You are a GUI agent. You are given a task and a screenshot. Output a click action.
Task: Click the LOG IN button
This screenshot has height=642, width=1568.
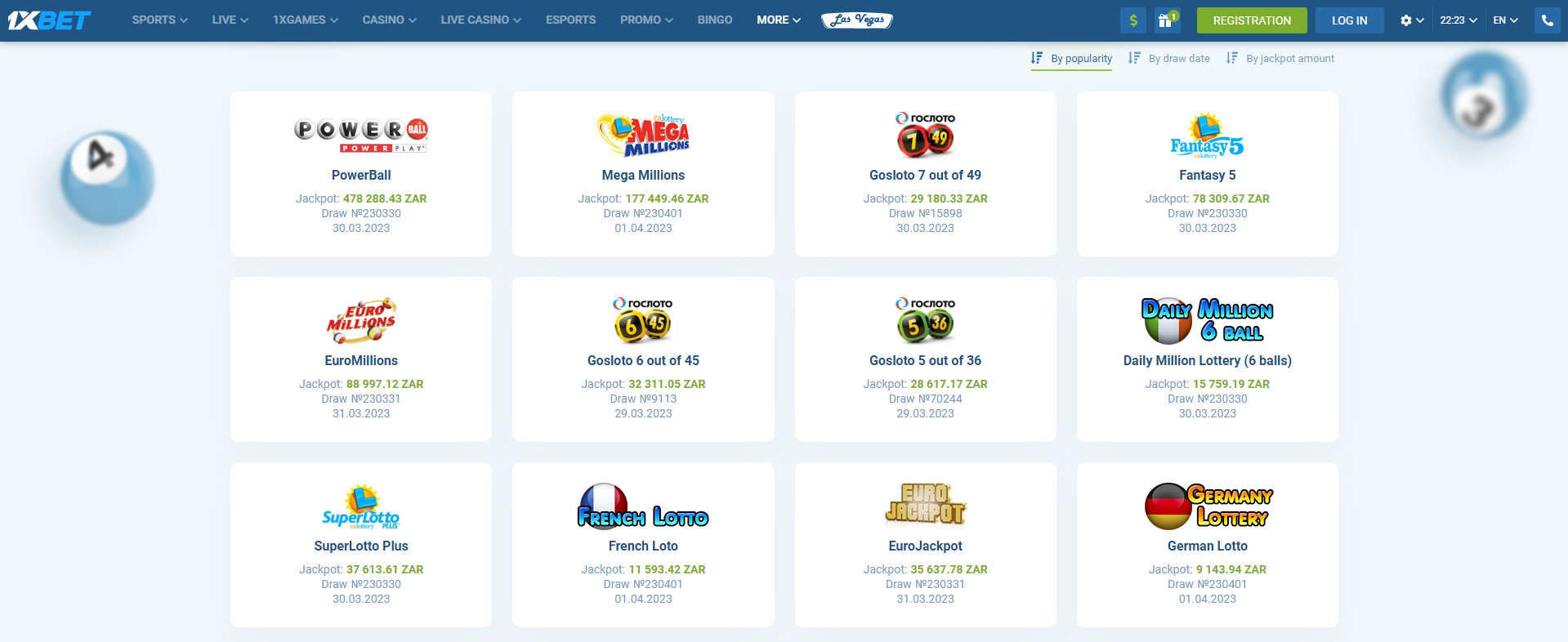(1349, 20)
